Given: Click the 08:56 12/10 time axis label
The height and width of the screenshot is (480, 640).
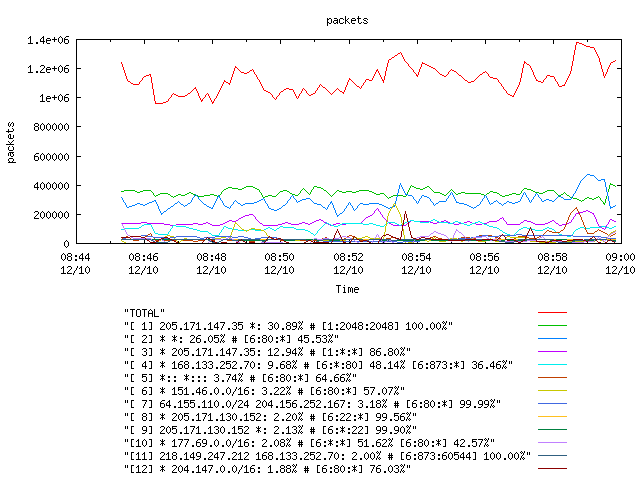Looking at the screenshot, I should [x=484, y=264].
